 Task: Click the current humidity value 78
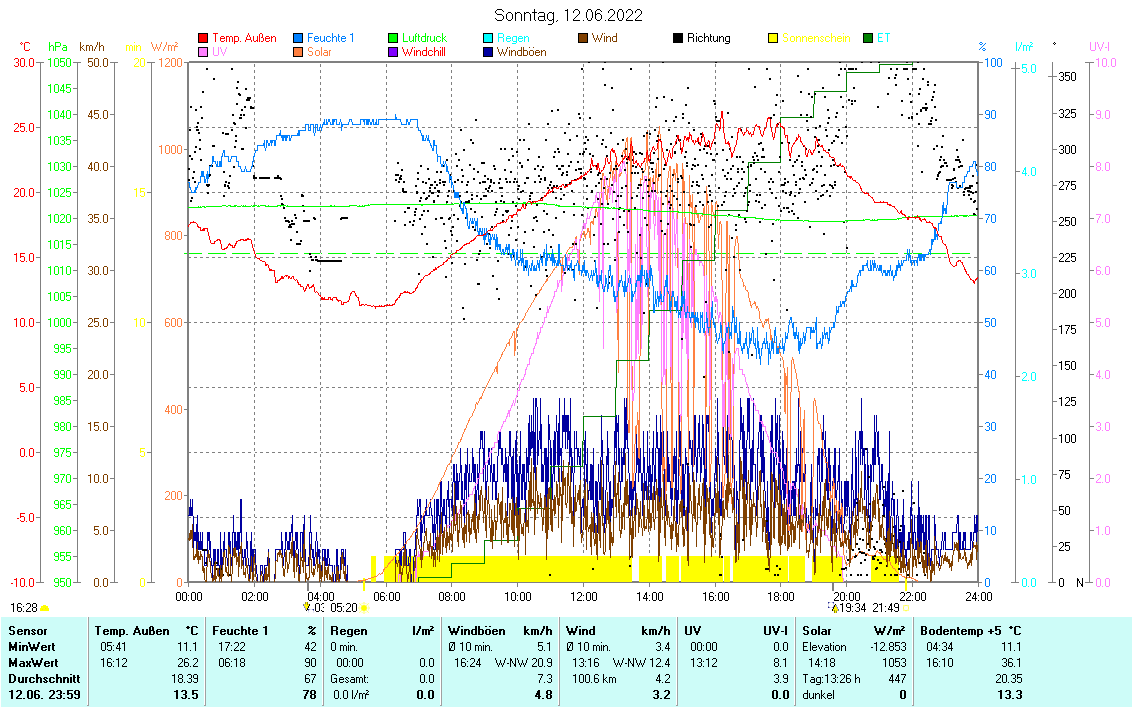point(310,695)
